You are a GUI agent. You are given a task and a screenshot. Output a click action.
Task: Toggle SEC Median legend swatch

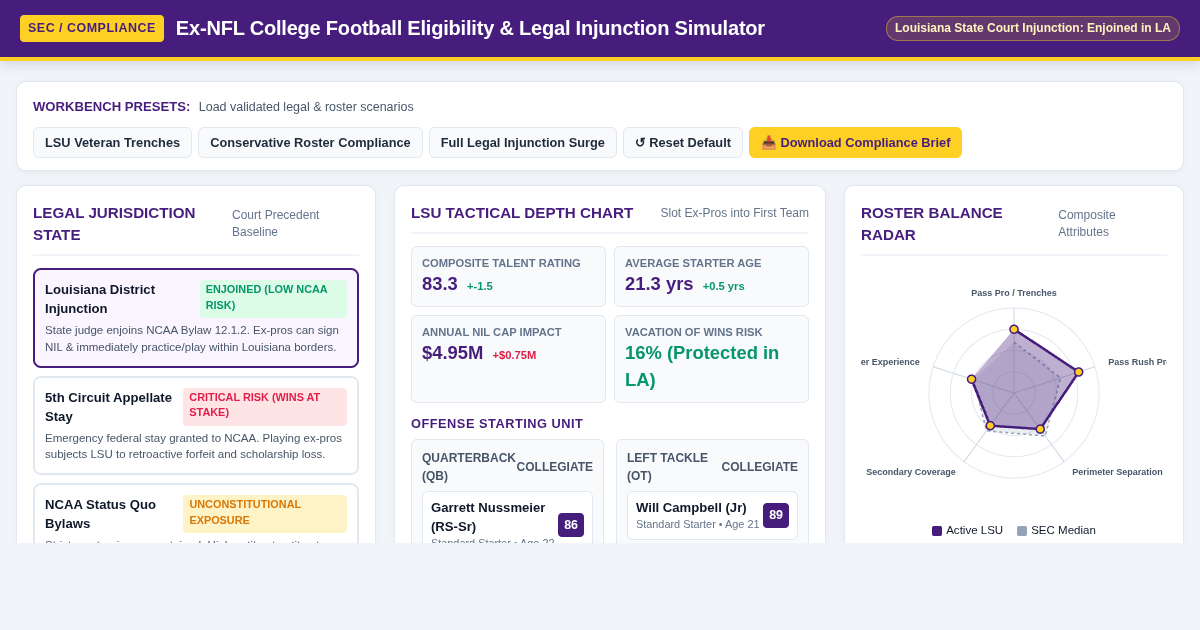pyautogui.click(x=1022, y=531)
